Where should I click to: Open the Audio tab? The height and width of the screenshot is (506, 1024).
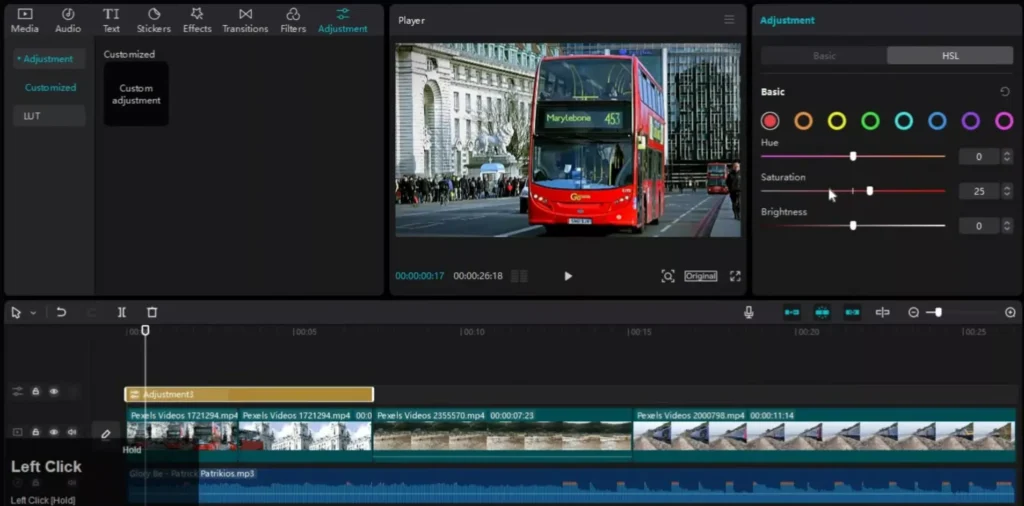(x=68, y=21)
